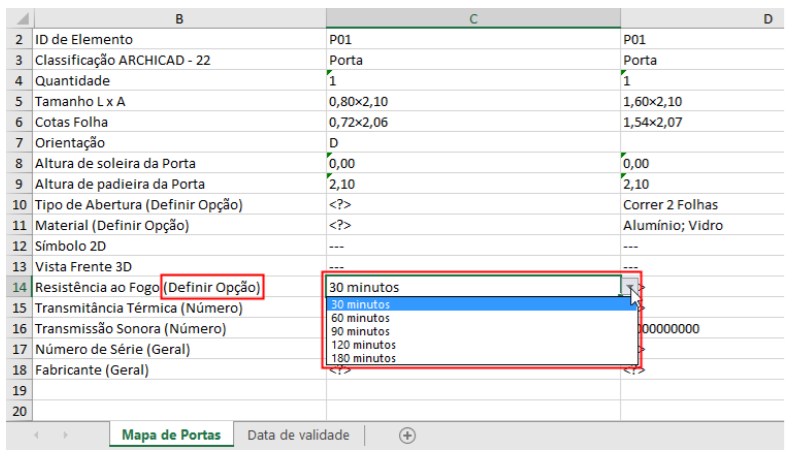Select 30 minutos from dropdown list

tap(361, 304)
